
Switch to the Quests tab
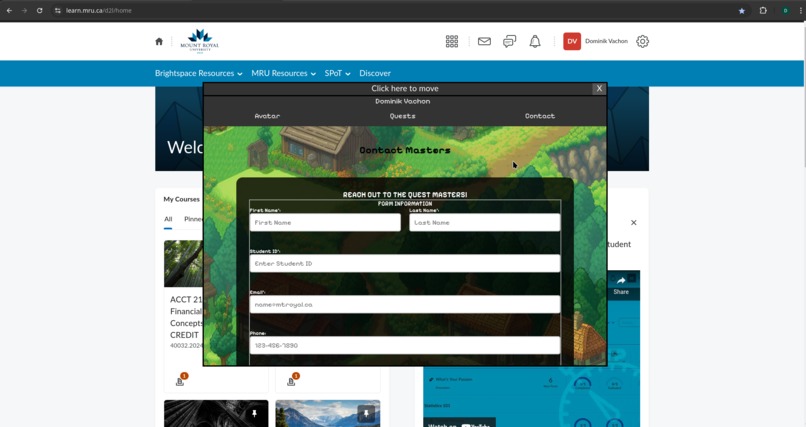pyautogui.click(x=402, y=116)
